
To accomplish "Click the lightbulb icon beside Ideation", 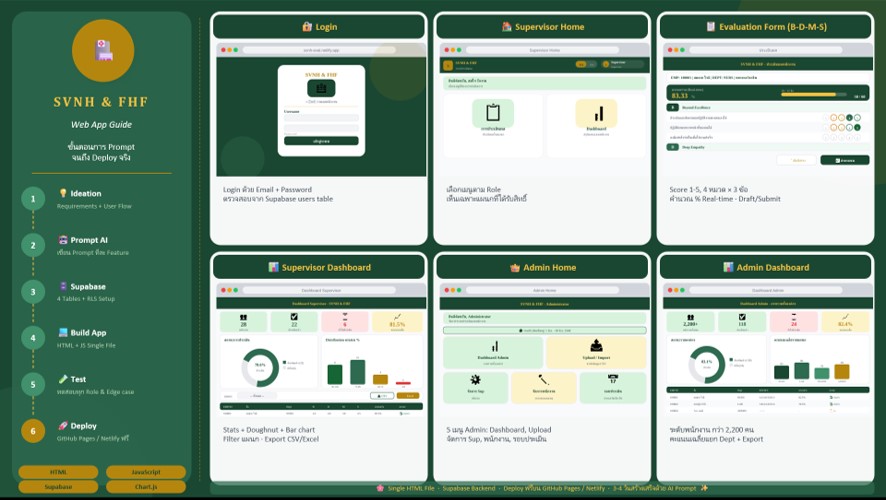I will (x=63, y=193).
